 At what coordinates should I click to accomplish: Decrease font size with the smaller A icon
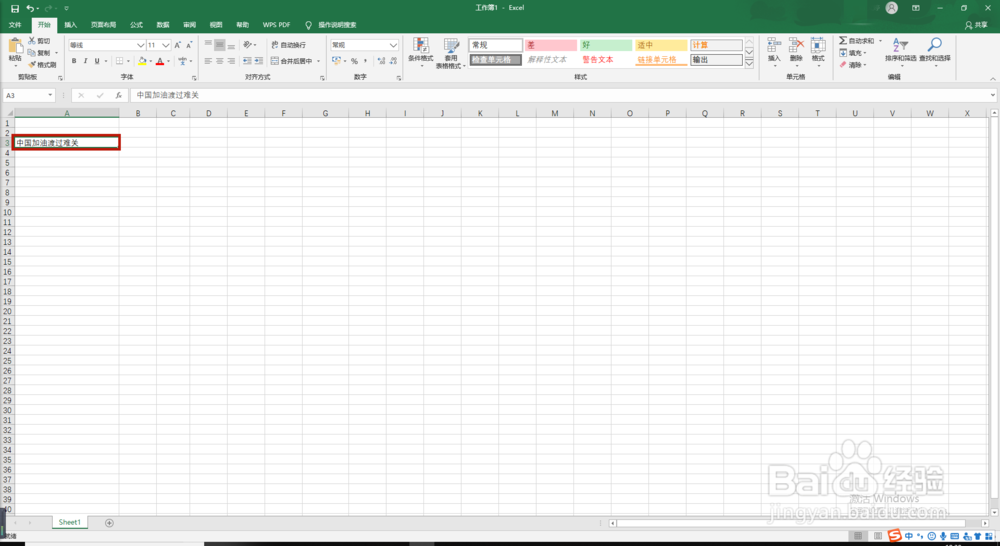pos(189,45)
